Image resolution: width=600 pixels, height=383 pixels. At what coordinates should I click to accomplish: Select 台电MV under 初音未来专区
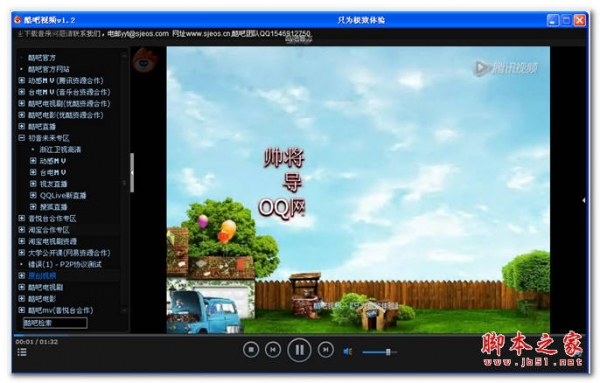(x=53, y=173)
